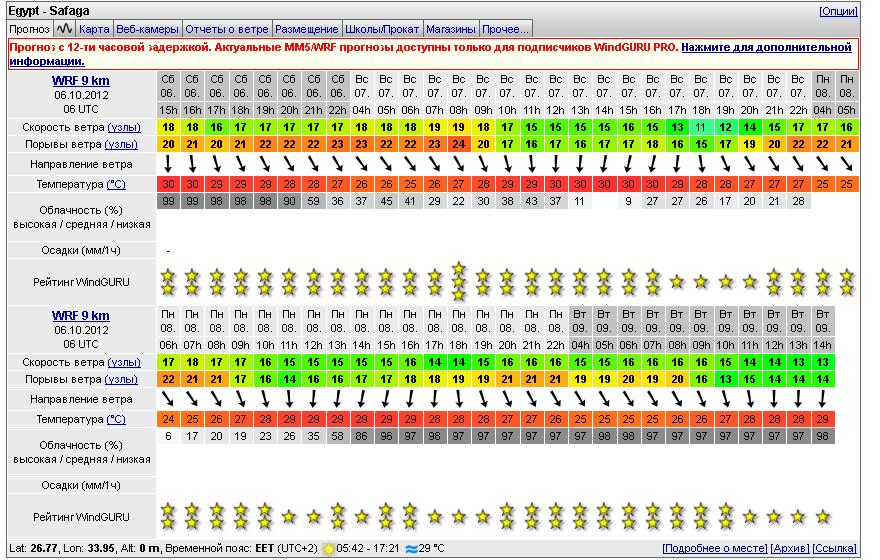Click the first Осадки (мм/1ч) row label

pos(81,250)
